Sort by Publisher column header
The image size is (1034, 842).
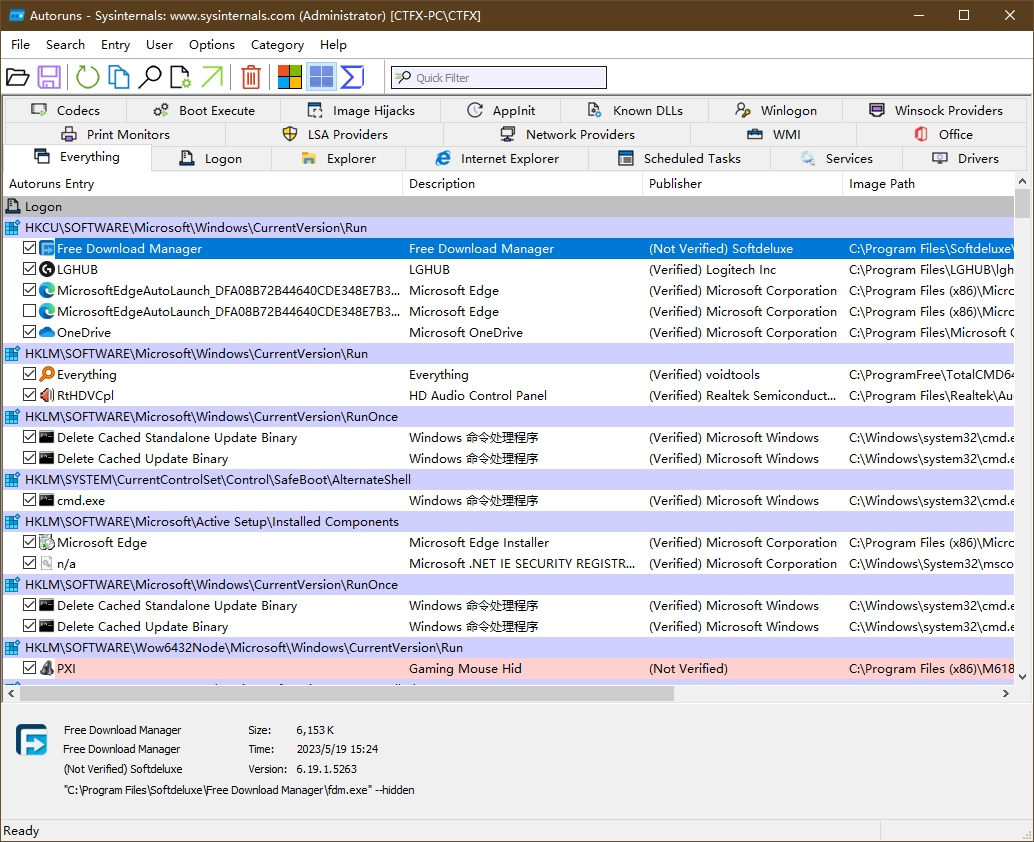click(743, 184)
